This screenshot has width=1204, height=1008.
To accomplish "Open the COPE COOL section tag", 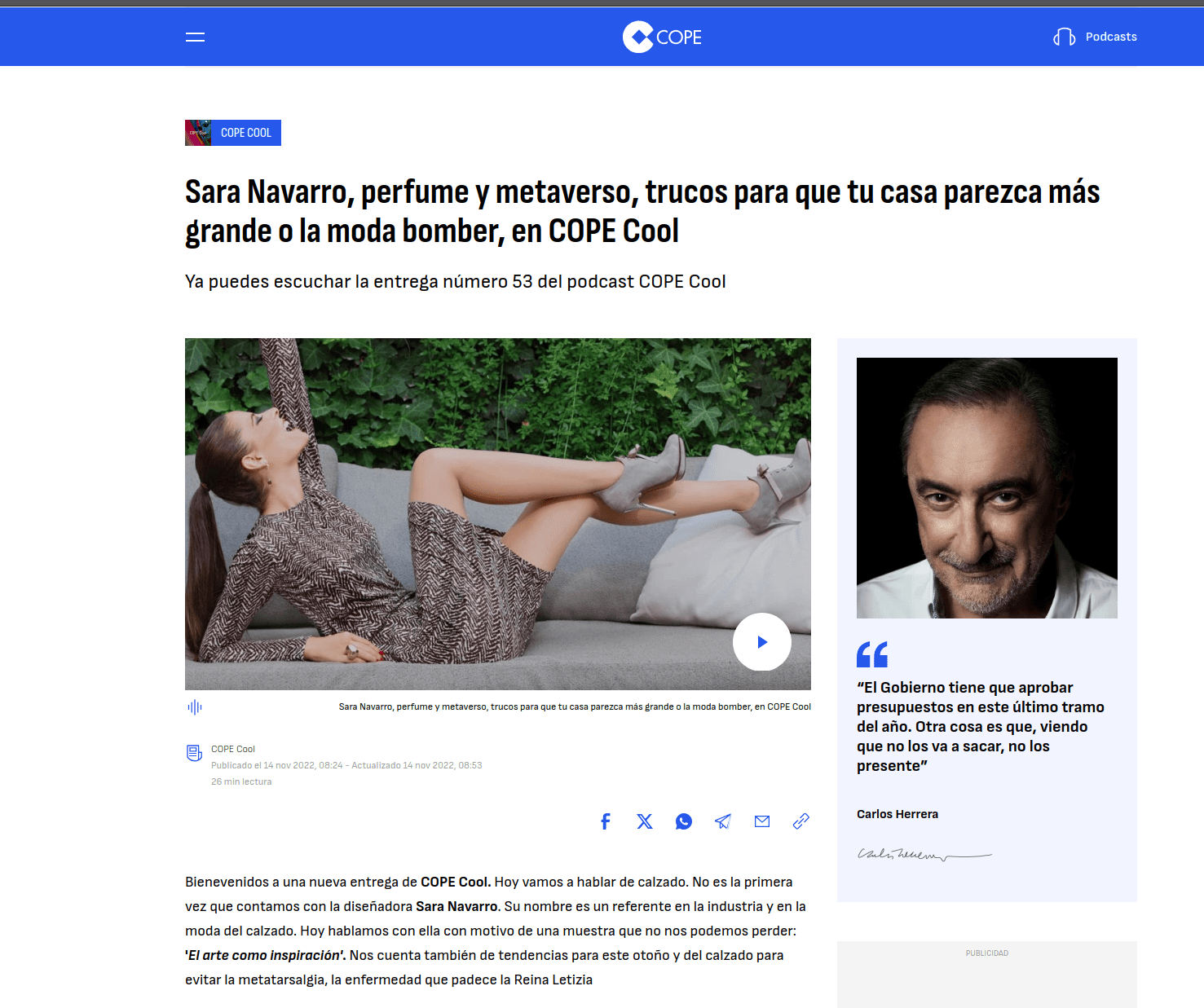I will tap(246, 133).
